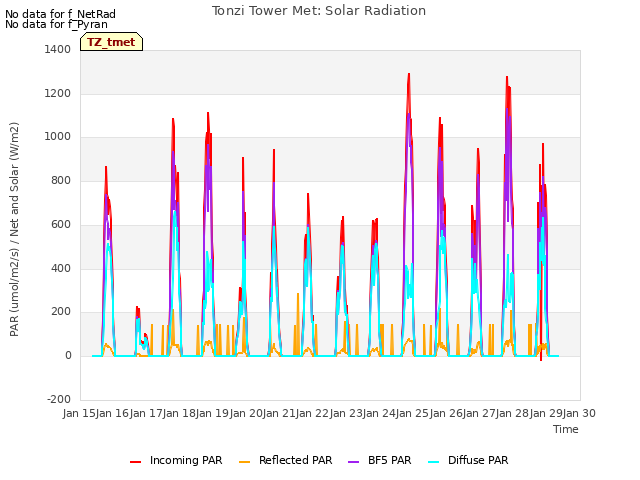The height and width of the screenshot is (480, 640).
Task: Click the Jan 15 x-axis tick label
Action: coord(79,413)
